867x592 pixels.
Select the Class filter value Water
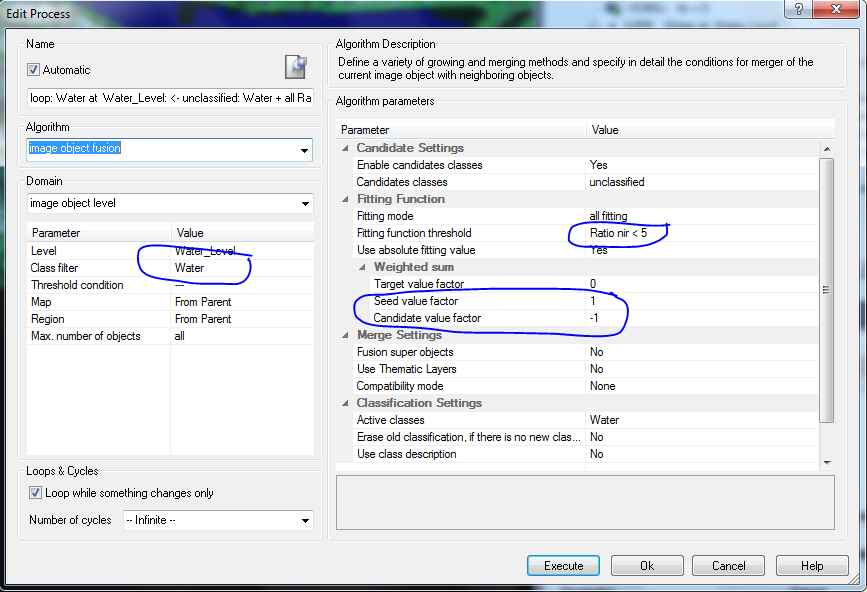point(242,268)
